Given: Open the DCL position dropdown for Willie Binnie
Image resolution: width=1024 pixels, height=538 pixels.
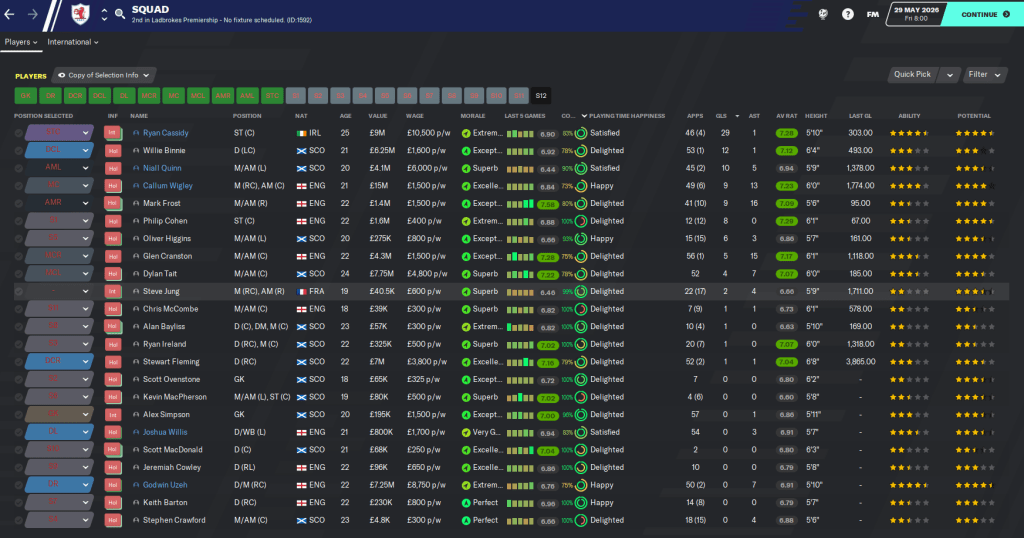Looking at the screenshot, I should (x=85, y=151).
